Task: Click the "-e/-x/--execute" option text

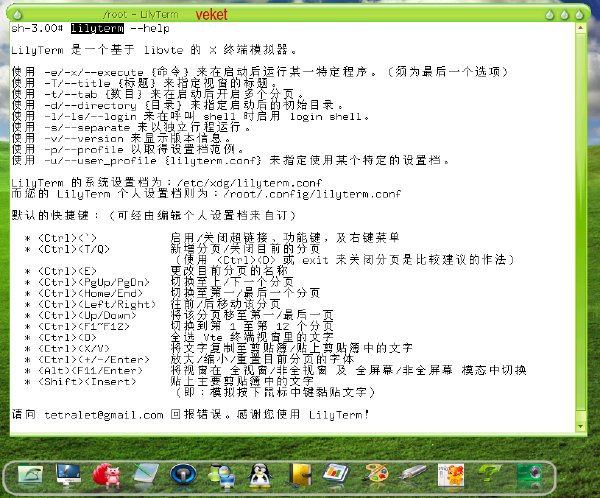Action: (94, 72)
